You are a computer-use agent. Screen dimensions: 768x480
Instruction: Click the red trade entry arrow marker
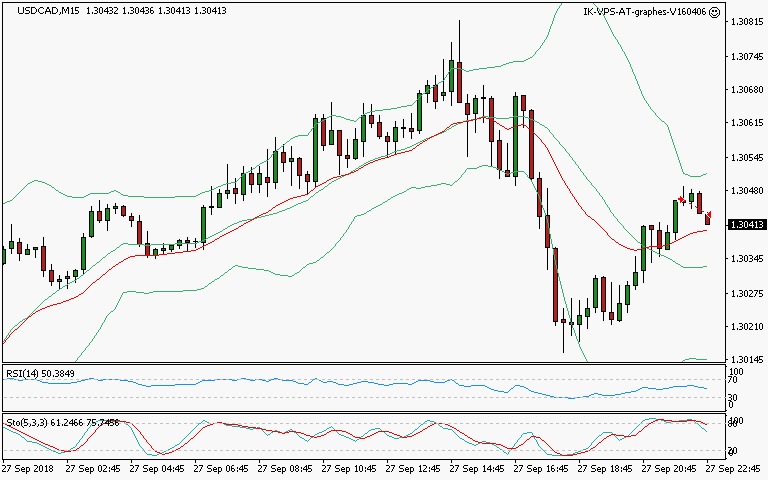(x=682, y=201)
